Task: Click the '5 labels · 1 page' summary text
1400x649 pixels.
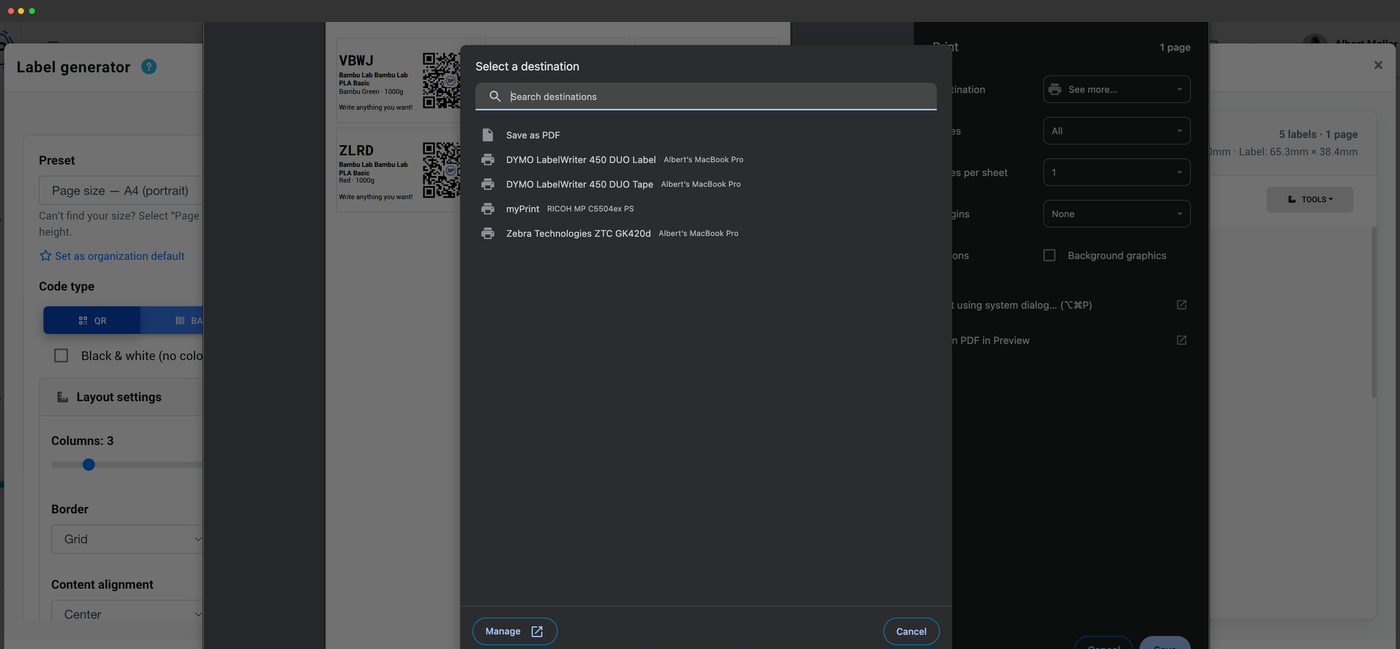Action: pyautogui.click(x=1318, y=134)
